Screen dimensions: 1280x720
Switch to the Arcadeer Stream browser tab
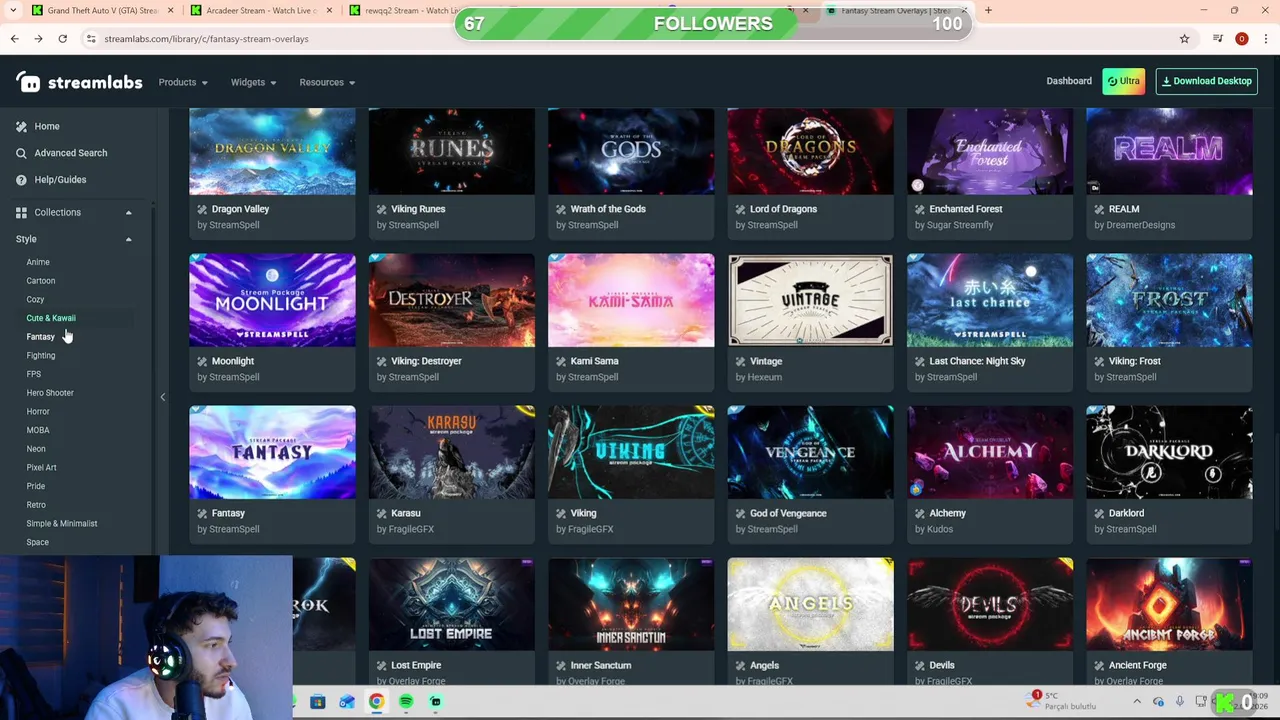261,11
